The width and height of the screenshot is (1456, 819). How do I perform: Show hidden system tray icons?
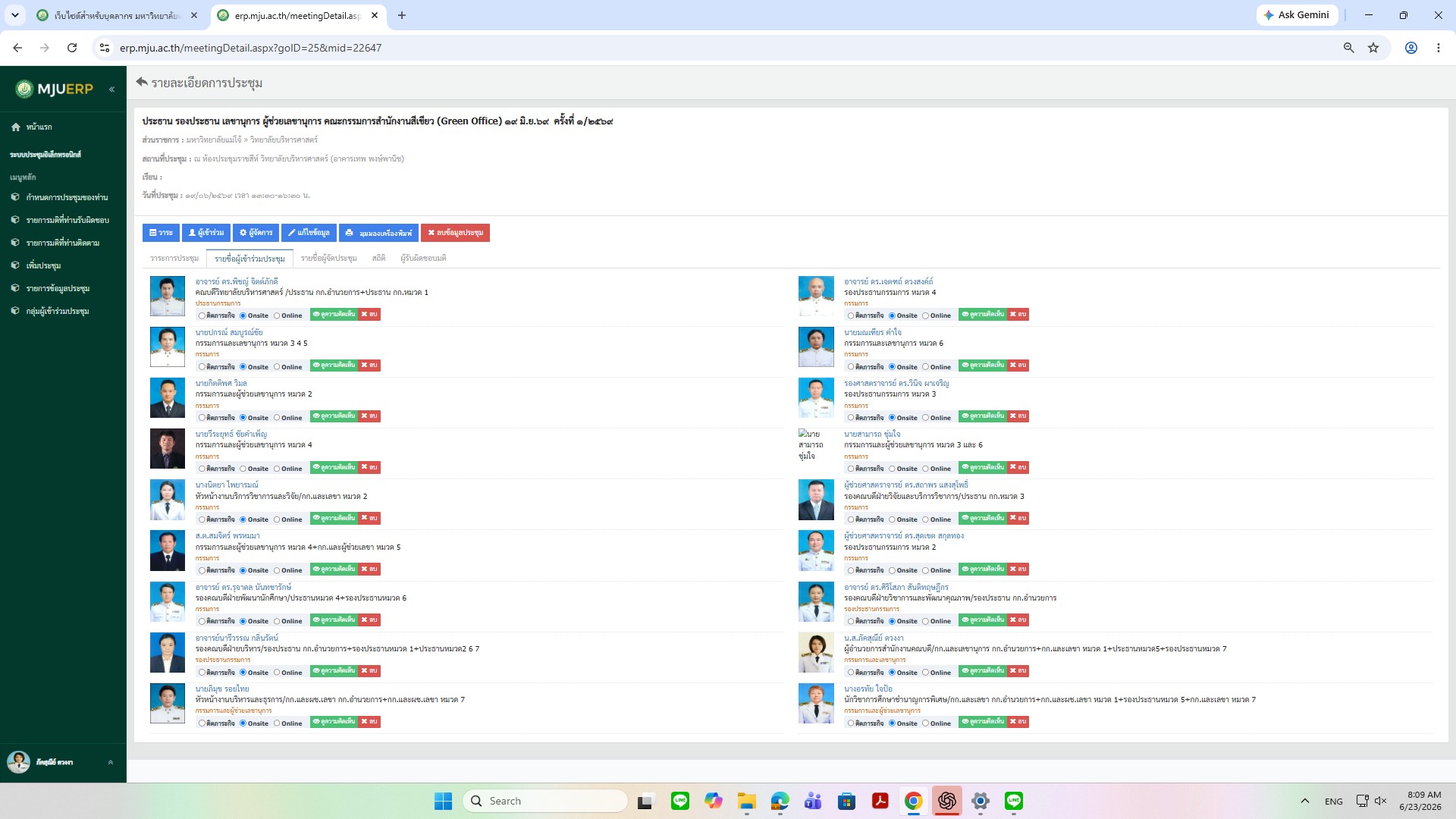pos(1304,801)
